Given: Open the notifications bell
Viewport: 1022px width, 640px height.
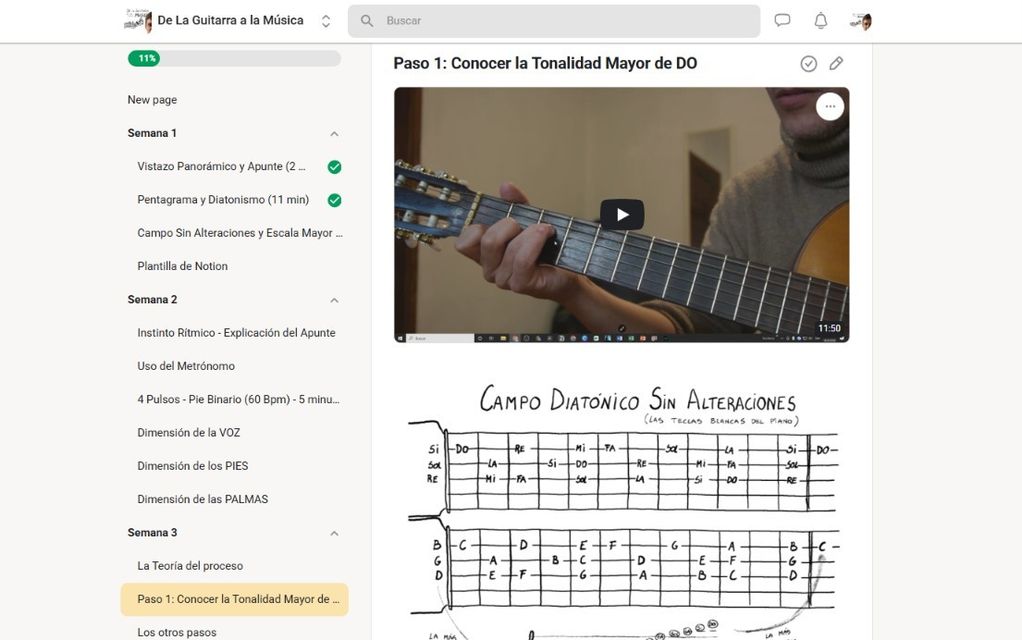Looking at the screenshot, I should pyautogui.click(x=821, y=21).
